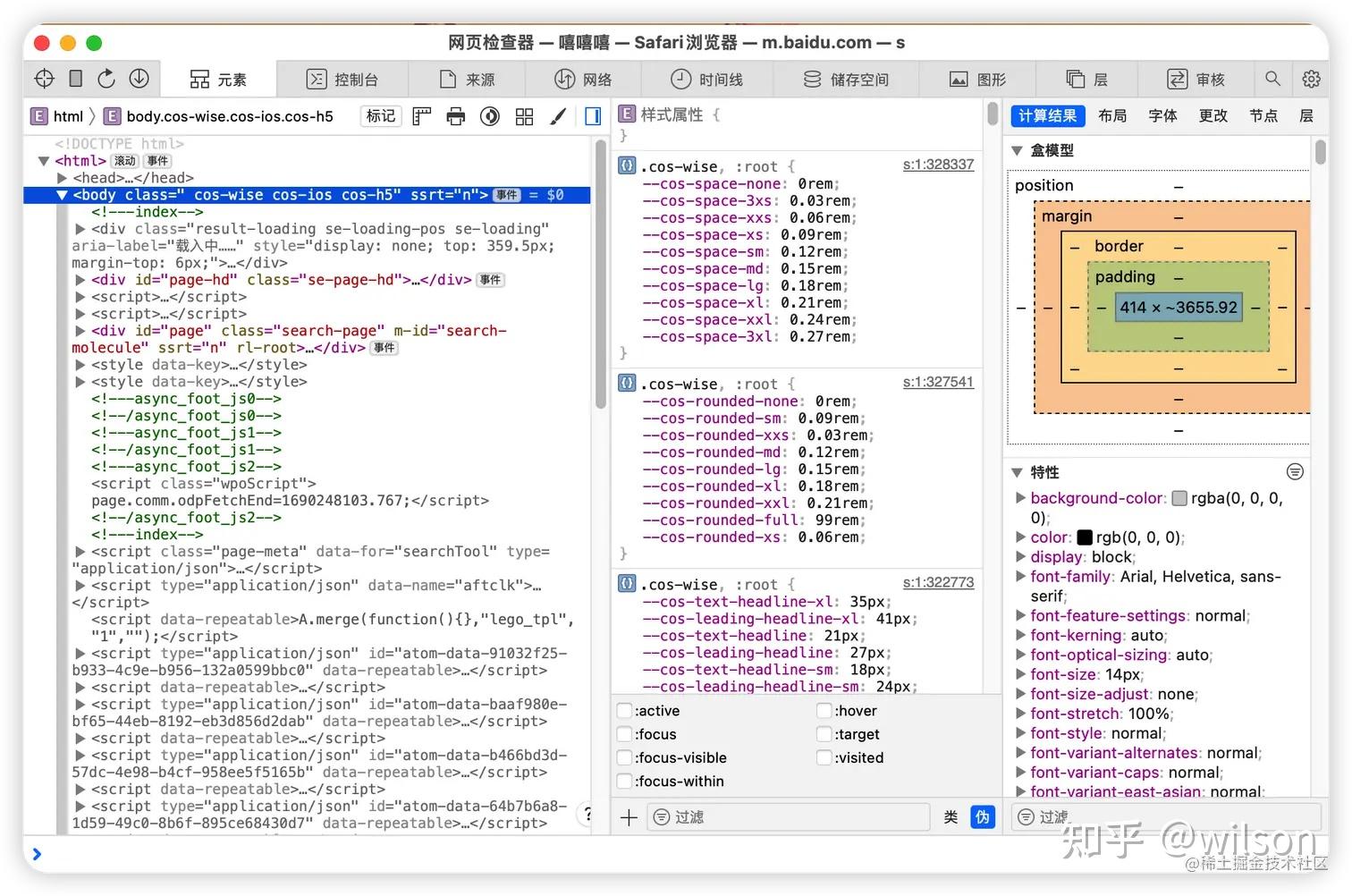Enable the :focus-within checkbox
This screenshot has height=896, width=1352.
(625, 781)
